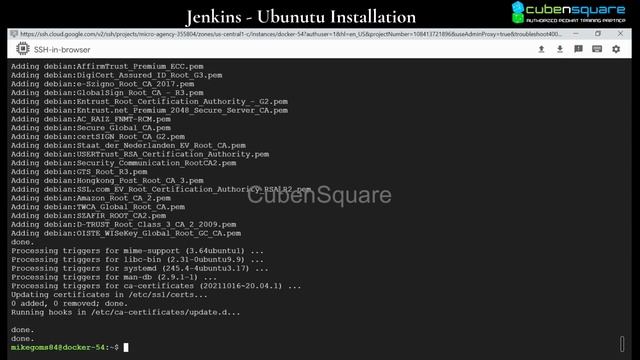Open the send feedback icon
The height and width of the screenshot is (360, 640).
(x=578, y=49)
